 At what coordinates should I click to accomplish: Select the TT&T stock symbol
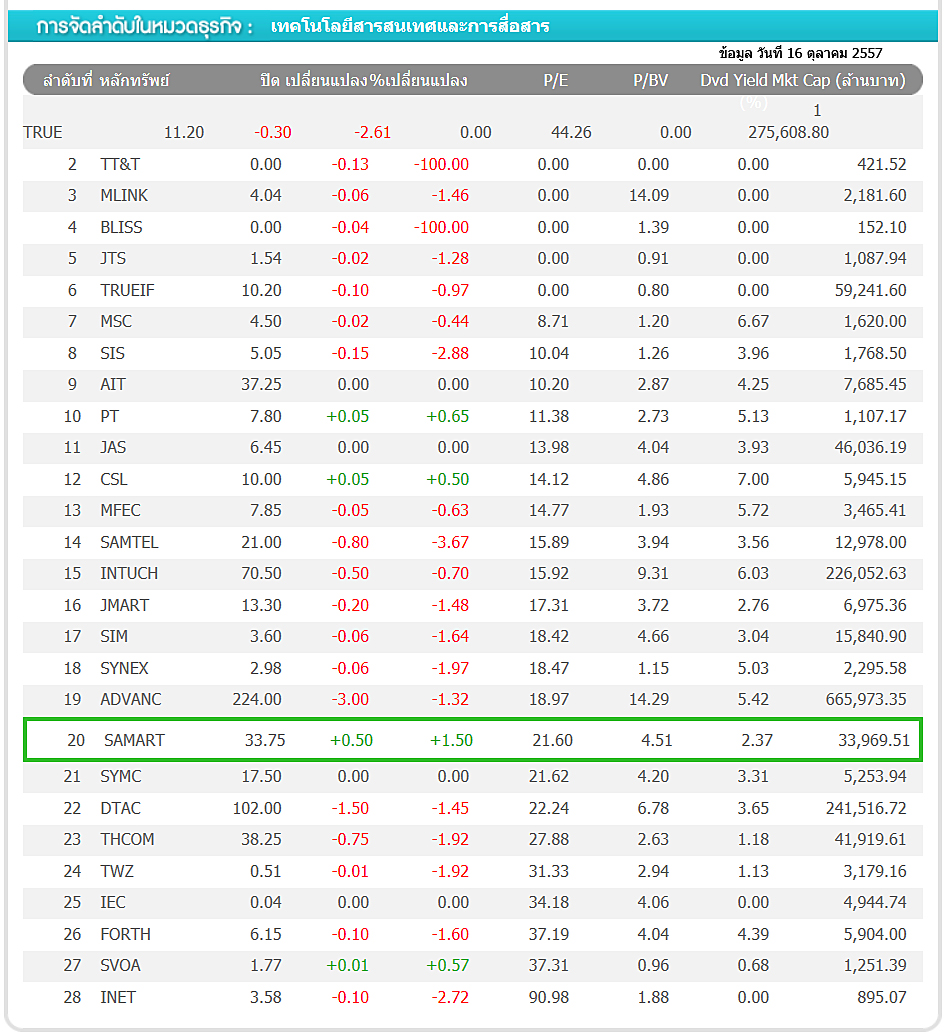coord(120,165)
